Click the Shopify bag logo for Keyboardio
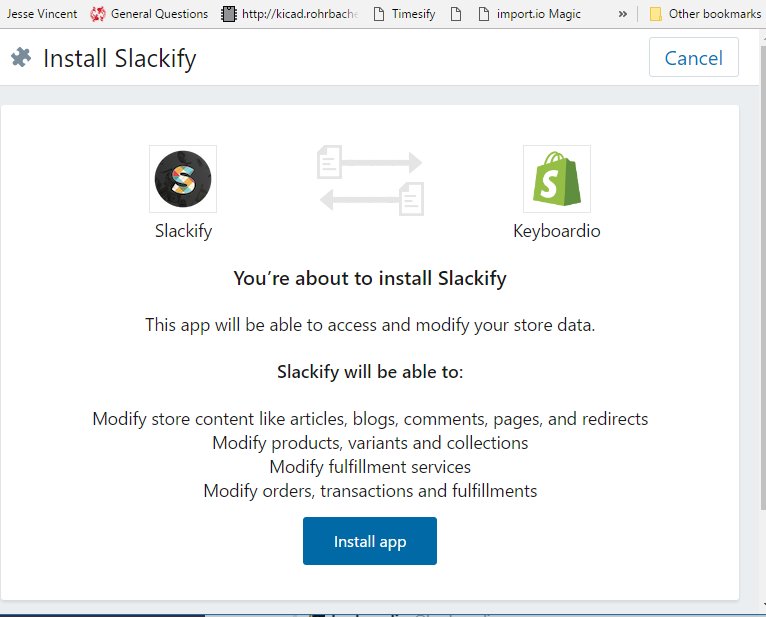766x617 pixels. tap(557, 179)
